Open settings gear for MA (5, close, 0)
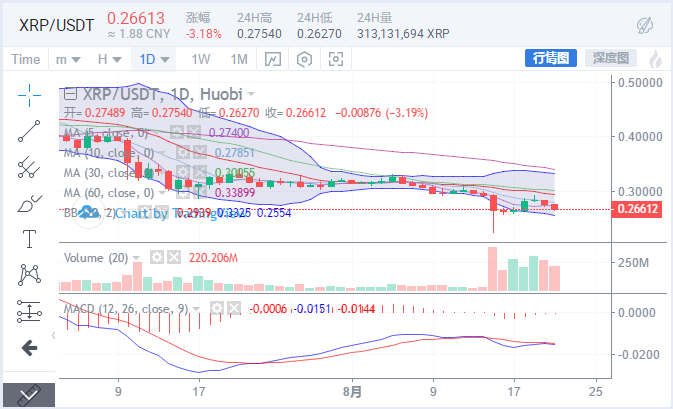This screenshot has width=673, height=409. click(177, 132)
